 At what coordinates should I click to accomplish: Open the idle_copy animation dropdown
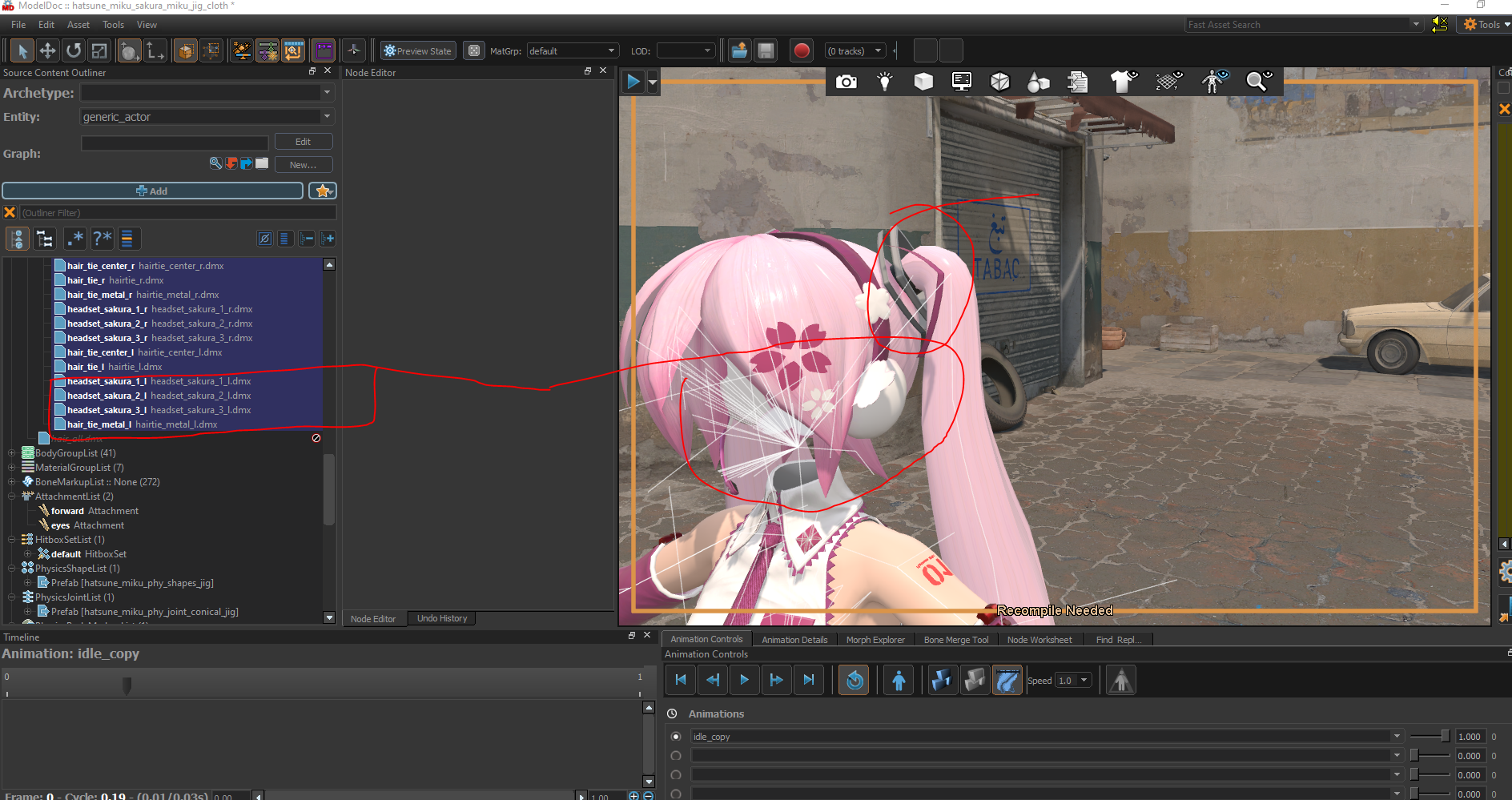click(1397, 737)
